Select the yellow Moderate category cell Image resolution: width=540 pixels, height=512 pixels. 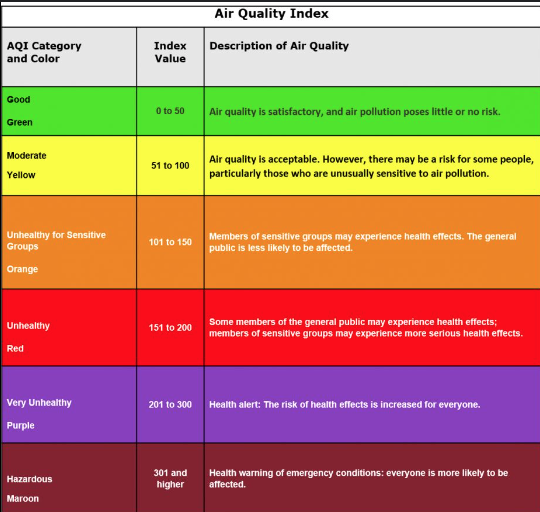[69, 166]
